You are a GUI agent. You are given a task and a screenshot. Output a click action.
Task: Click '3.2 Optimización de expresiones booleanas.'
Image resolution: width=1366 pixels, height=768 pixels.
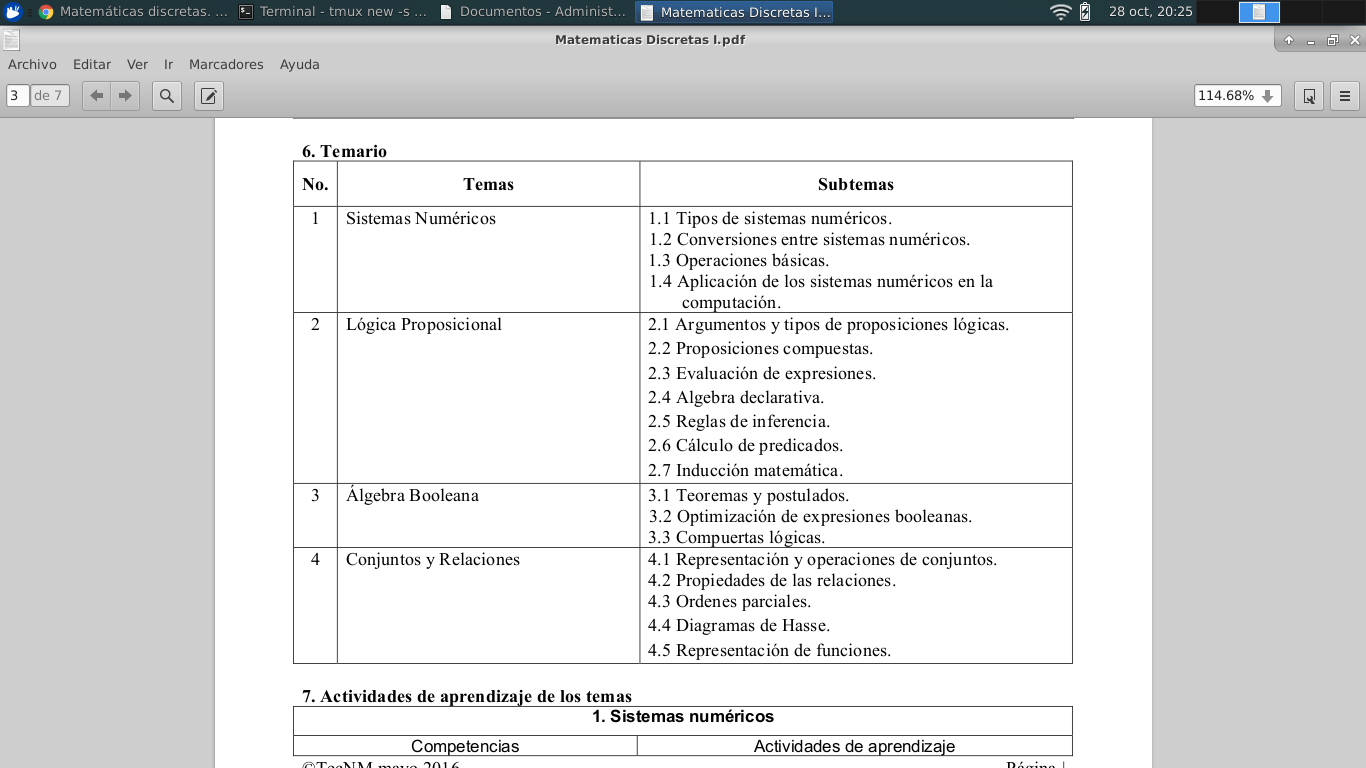point(810,516)
